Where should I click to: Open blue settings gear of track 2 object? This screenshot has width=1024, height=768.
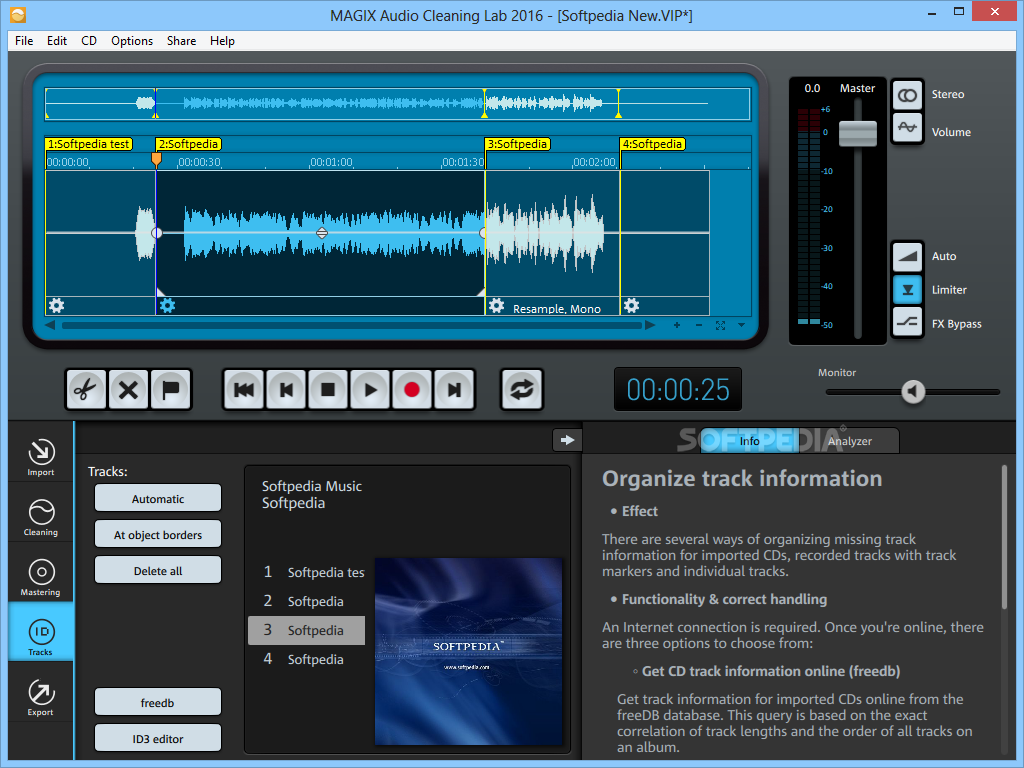click(x=168, y=306)
